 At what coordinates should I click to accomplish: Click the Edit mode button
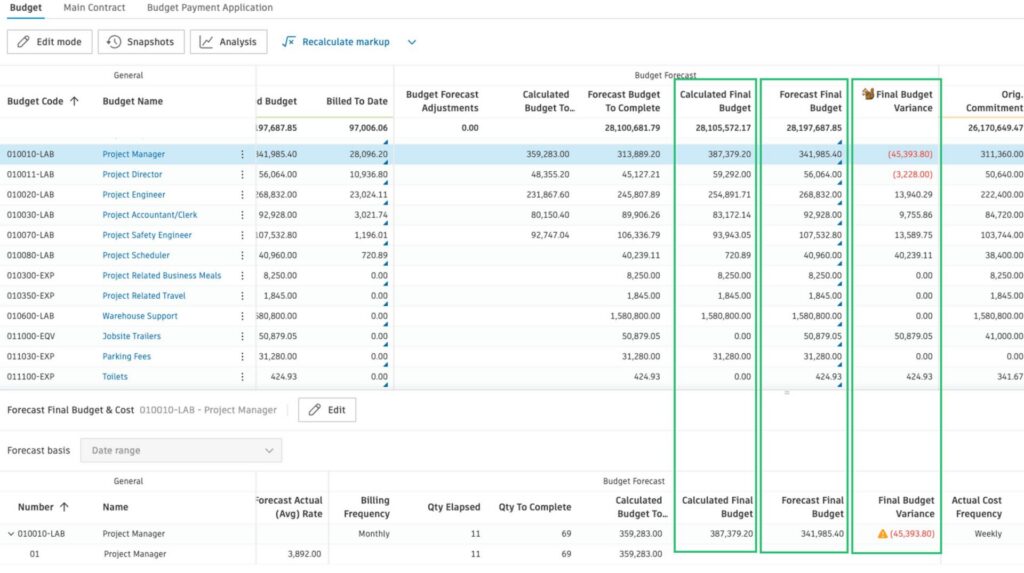50,42
